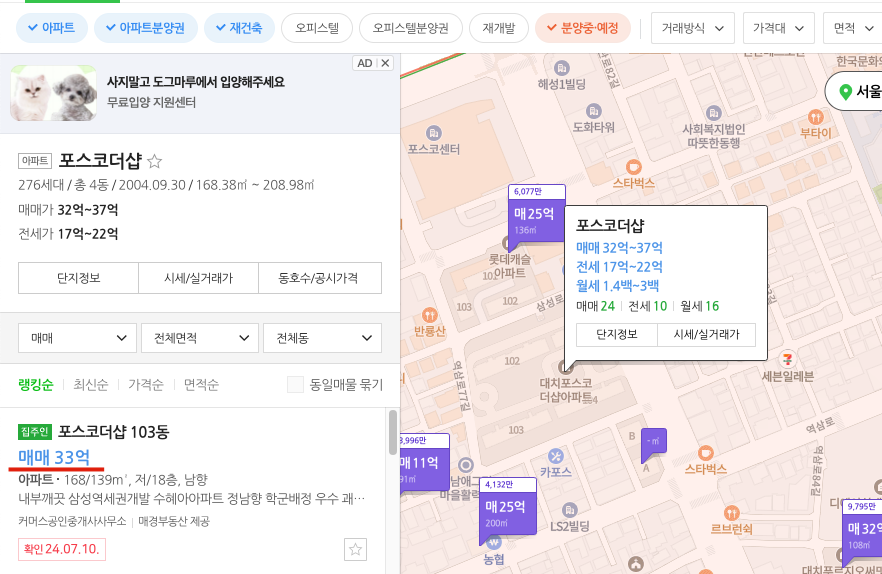Click the 롯데캐슬아파트 map pin icon
This screenshot has height=574, width=882.
(x=508, y=243)
